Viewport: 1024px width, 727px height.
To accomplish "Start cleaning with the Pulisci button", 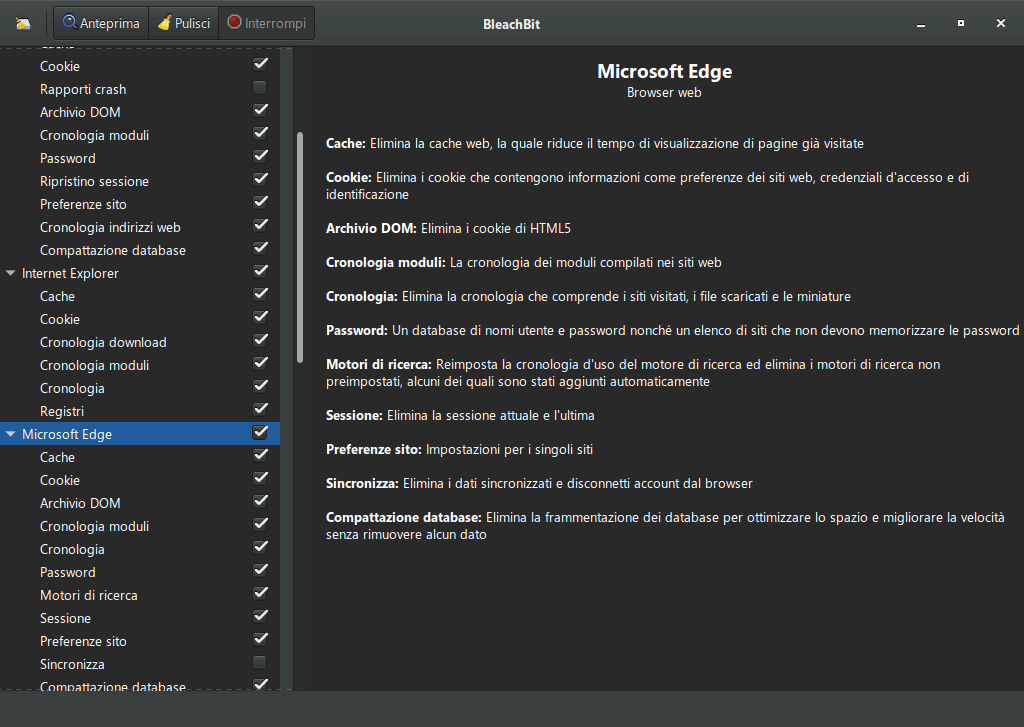I will pyautogui.click(x=184, y=24).
